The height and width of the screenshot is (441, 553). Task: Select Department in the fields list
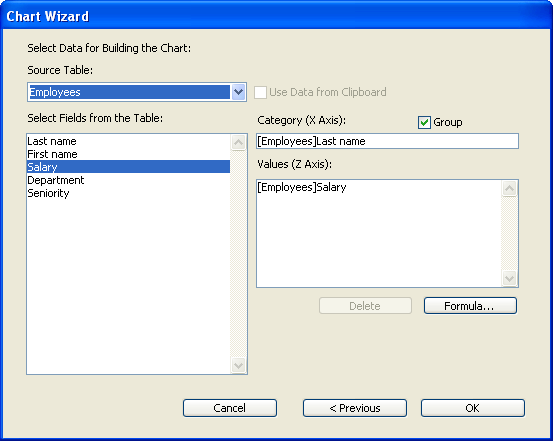pos(128,180)
